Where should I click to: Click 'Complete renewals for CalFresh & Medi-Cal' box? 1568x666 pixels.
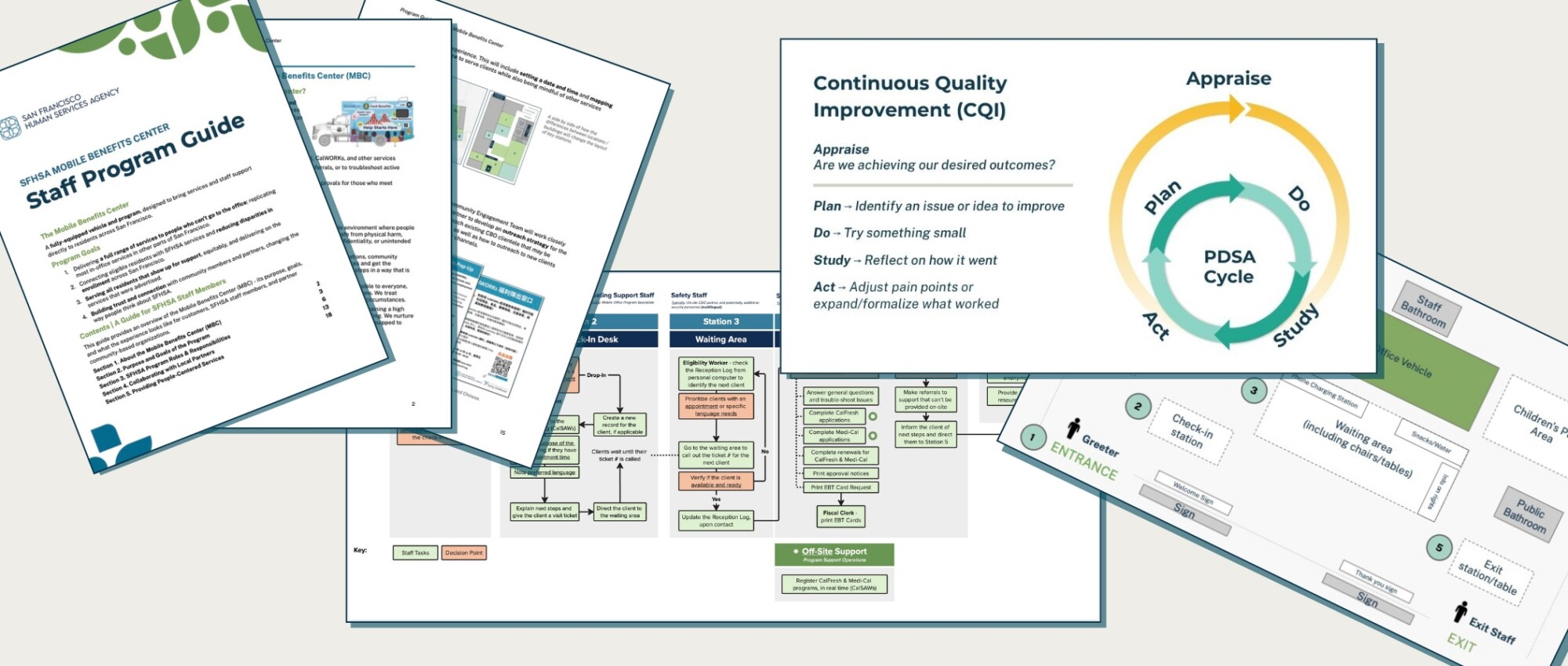[x=841, y=455]
